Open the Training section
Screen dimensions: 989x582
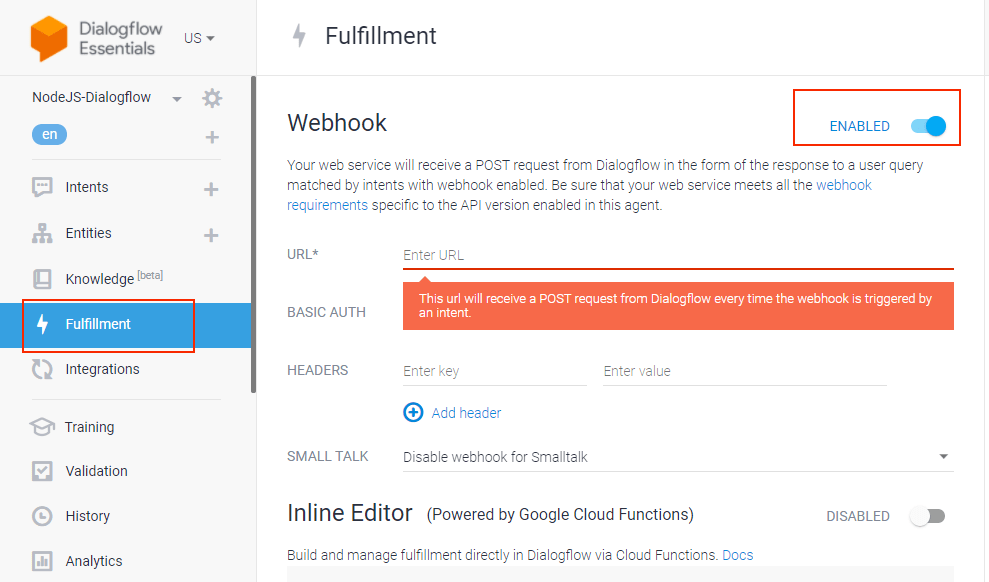(90, 427)
